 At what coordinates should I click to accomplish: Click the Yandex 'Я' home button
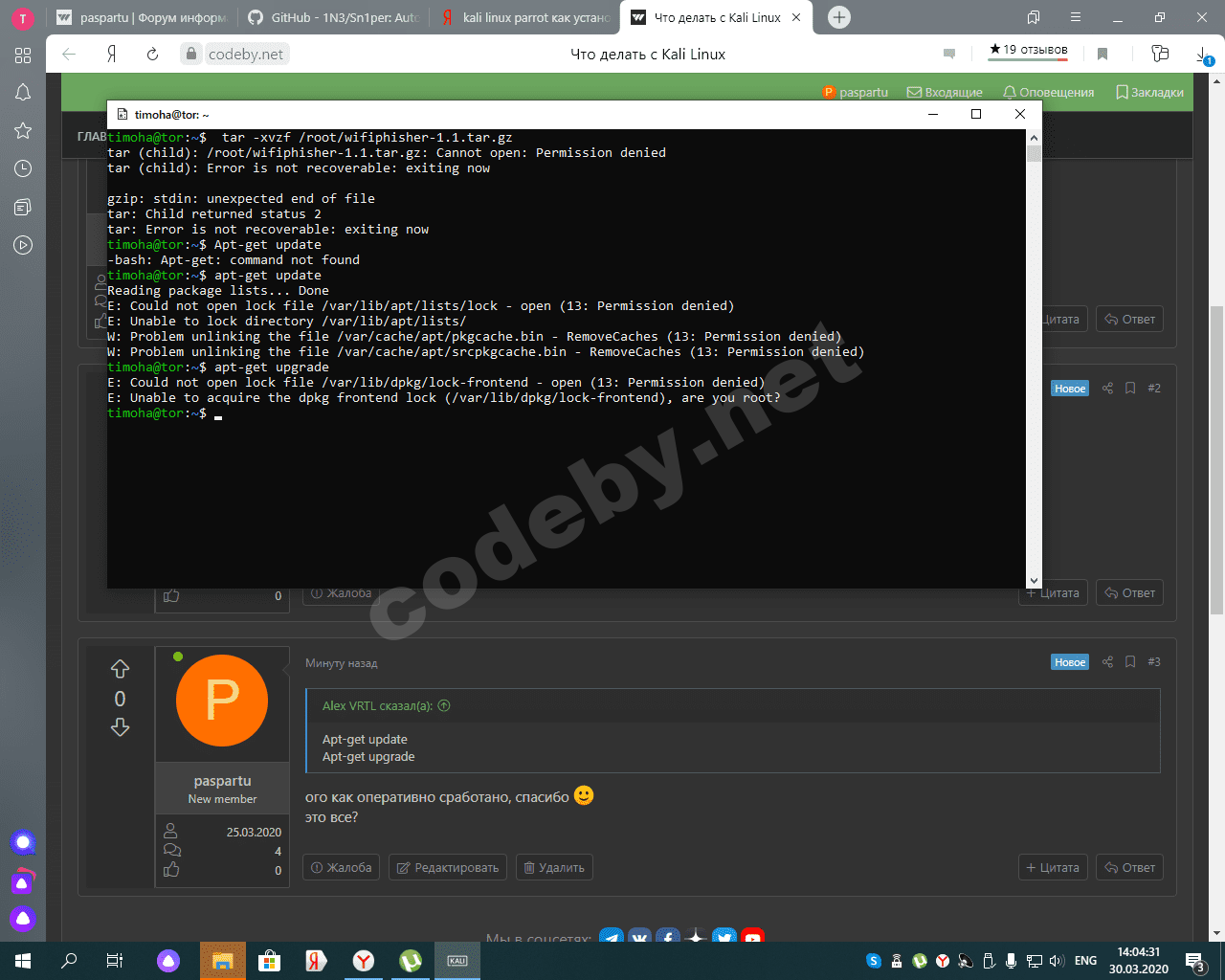111,55
